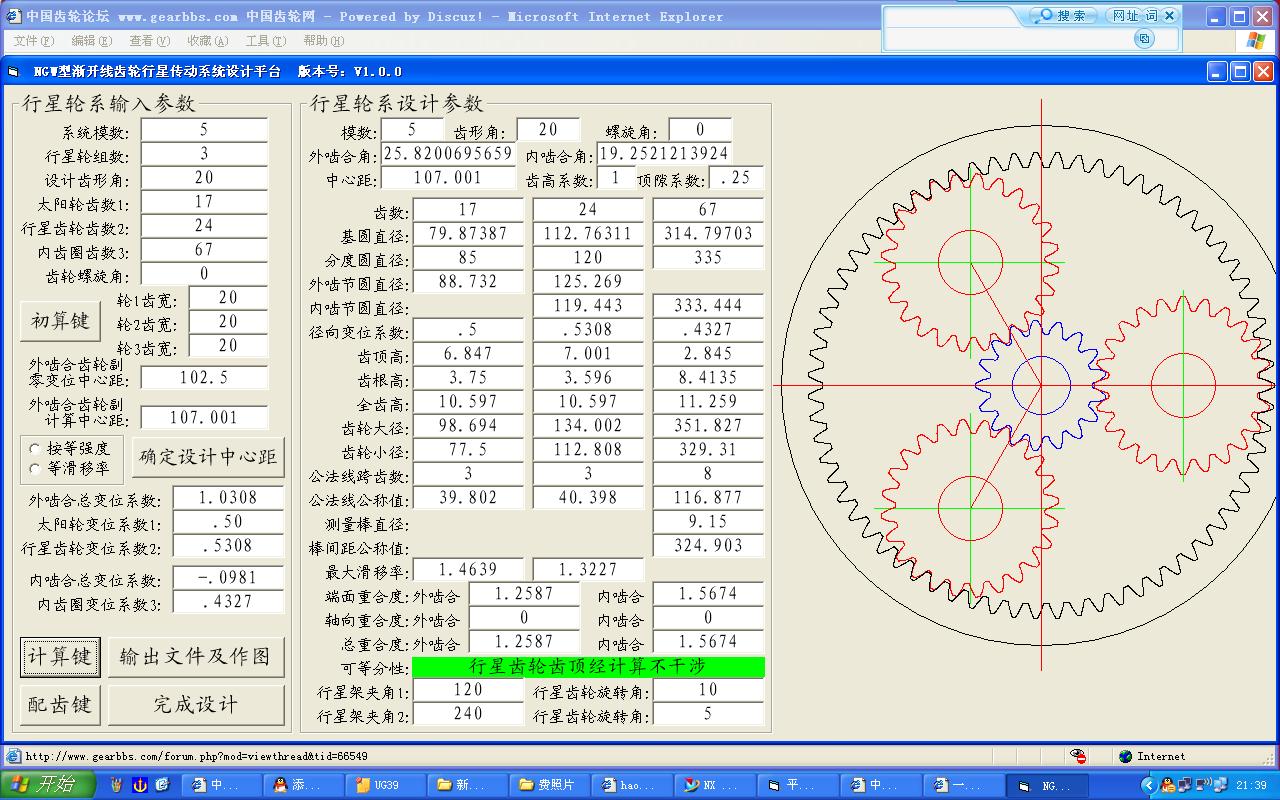The image size is (1280, 800).
Task: Click the magnifier 搜索 search button
Action: [x=1062, y=16]
